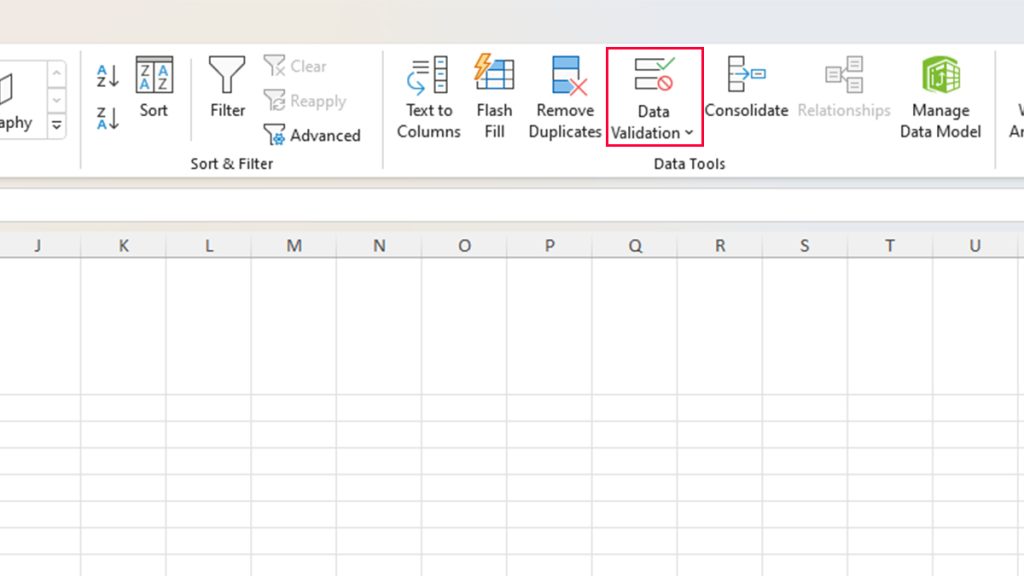
Task: Select column Q header
Action: click(635, 246)
